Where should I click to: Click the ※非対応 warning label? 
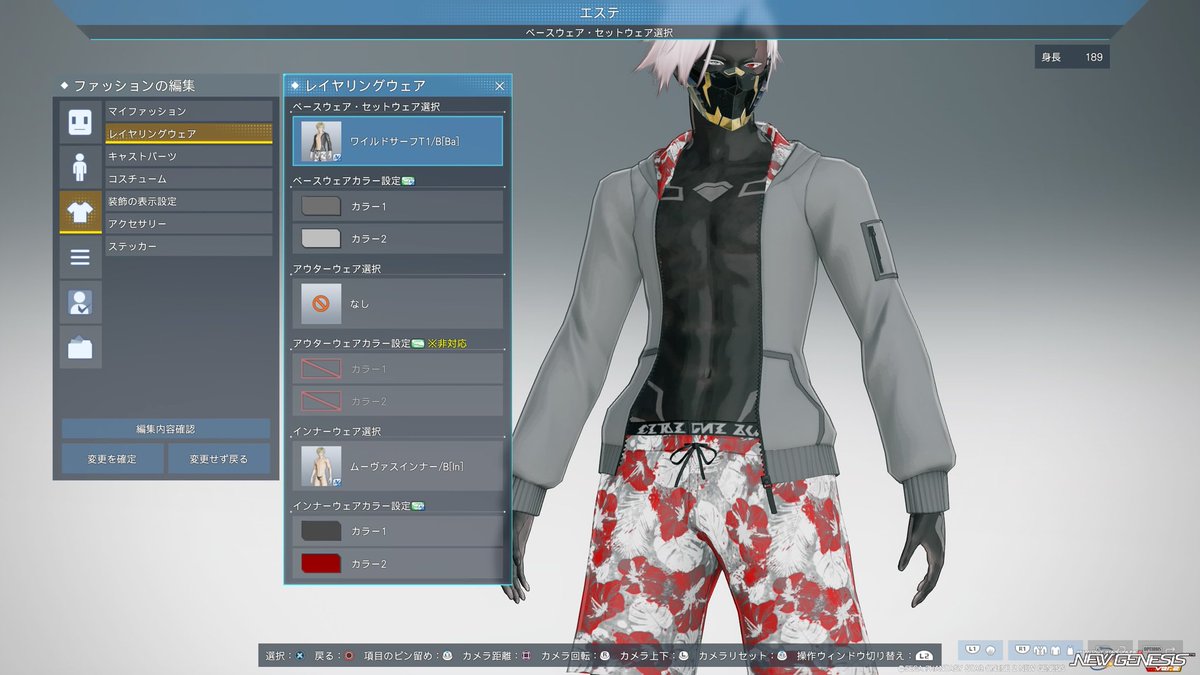tap(447, 343)
